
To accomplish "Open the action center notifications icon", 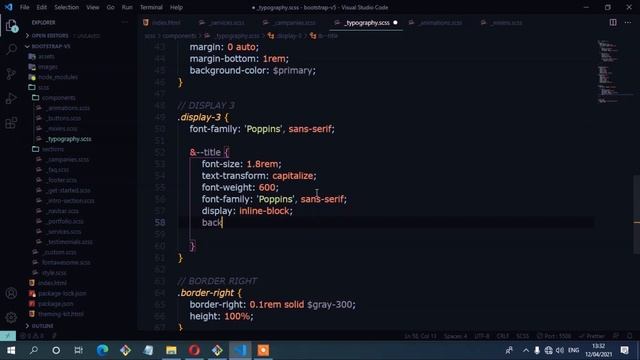I will [x=624, y=350].
